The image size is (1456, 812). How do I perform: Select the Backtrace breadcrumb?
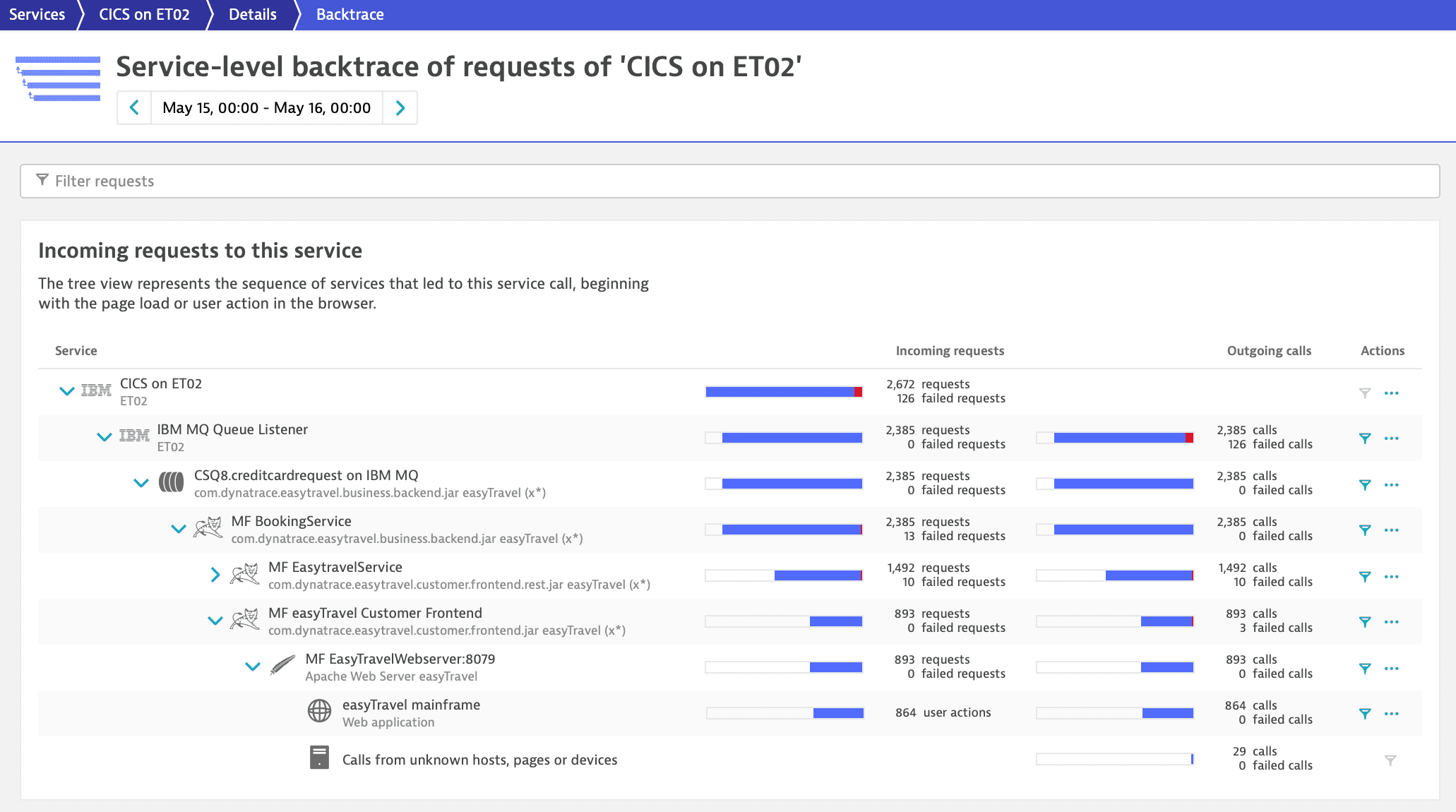[x=350, y=15]
